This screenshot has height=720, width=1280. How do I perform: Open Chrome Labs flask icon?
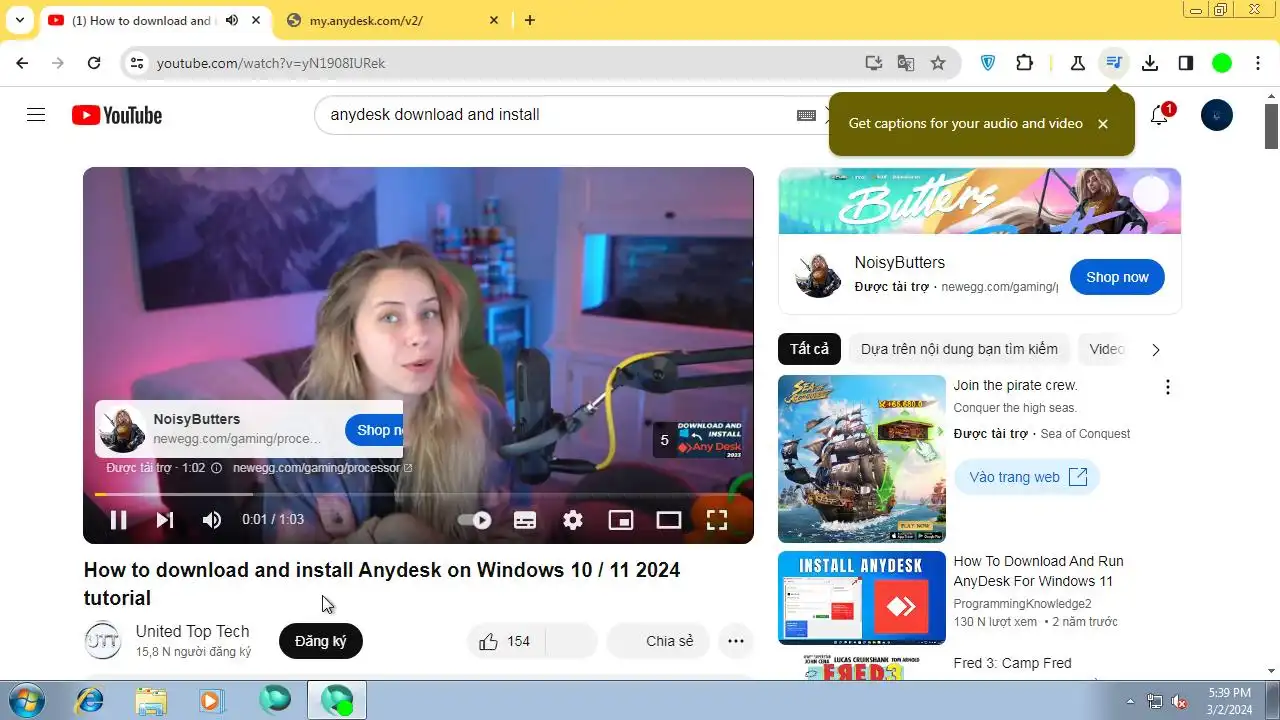(1077, 63)
